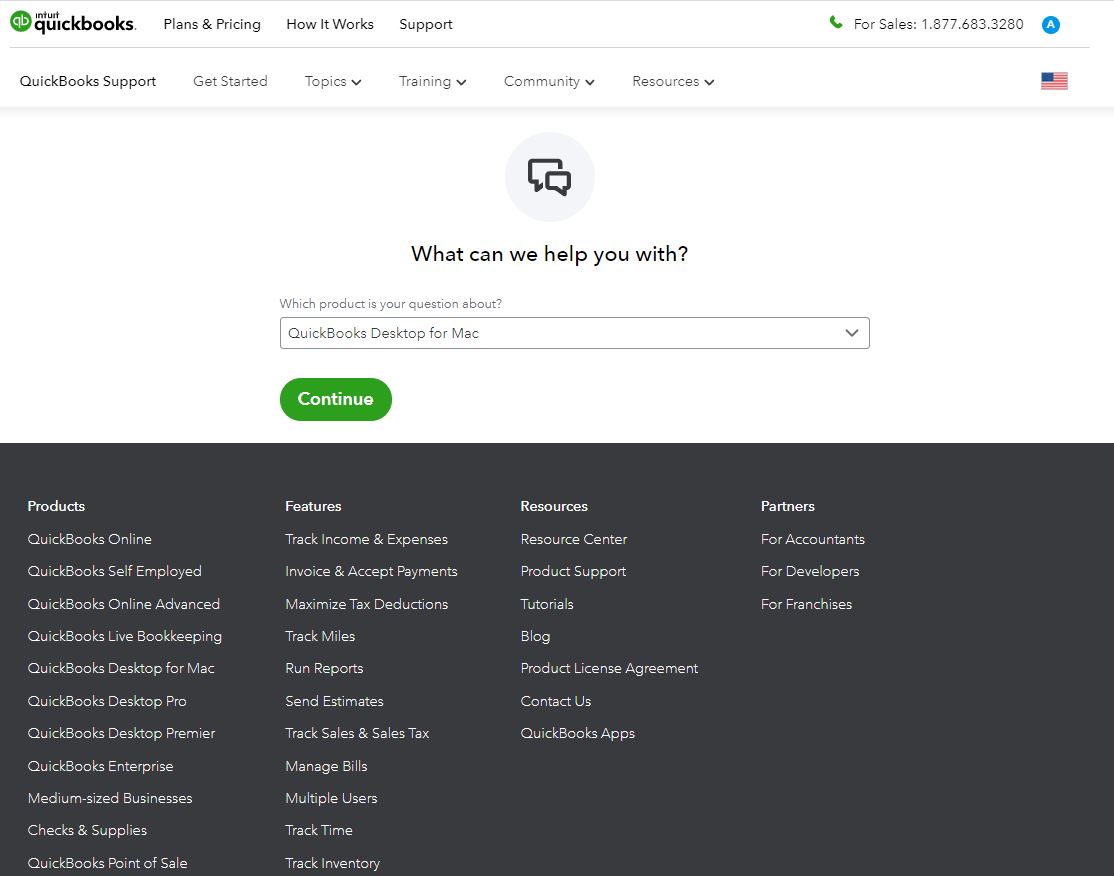This screenshot has width=1114, height=876.
Task: Open QuickBooks Self Employed link
Action: [114, 571]
